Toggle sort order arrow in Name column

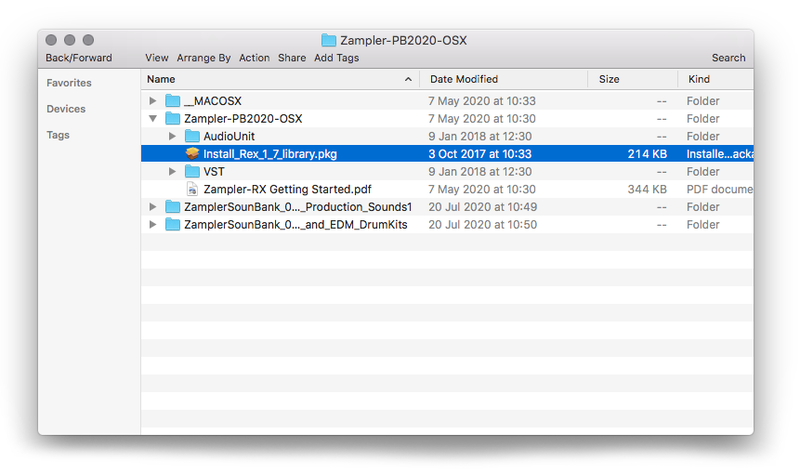pyautogui.click(x=408, y=79)
